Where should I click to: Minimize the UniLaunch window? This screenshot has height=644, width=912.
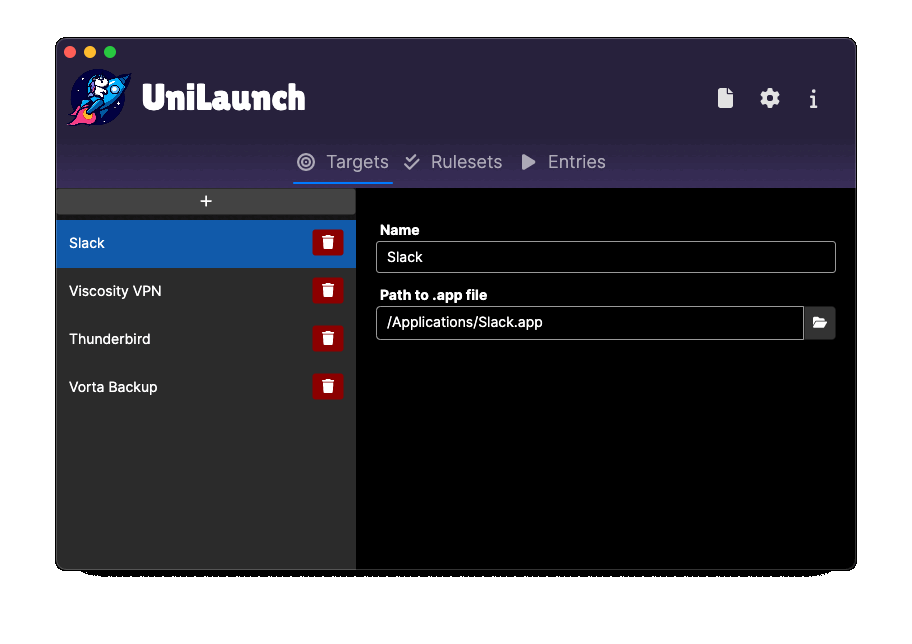(90, 52)
